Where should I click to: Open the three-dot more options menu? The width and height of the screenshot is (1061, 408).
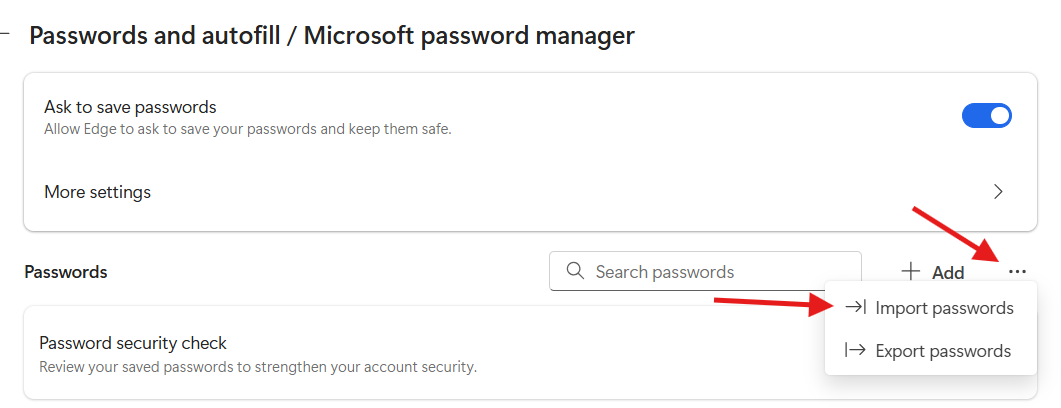(1017, 271)
